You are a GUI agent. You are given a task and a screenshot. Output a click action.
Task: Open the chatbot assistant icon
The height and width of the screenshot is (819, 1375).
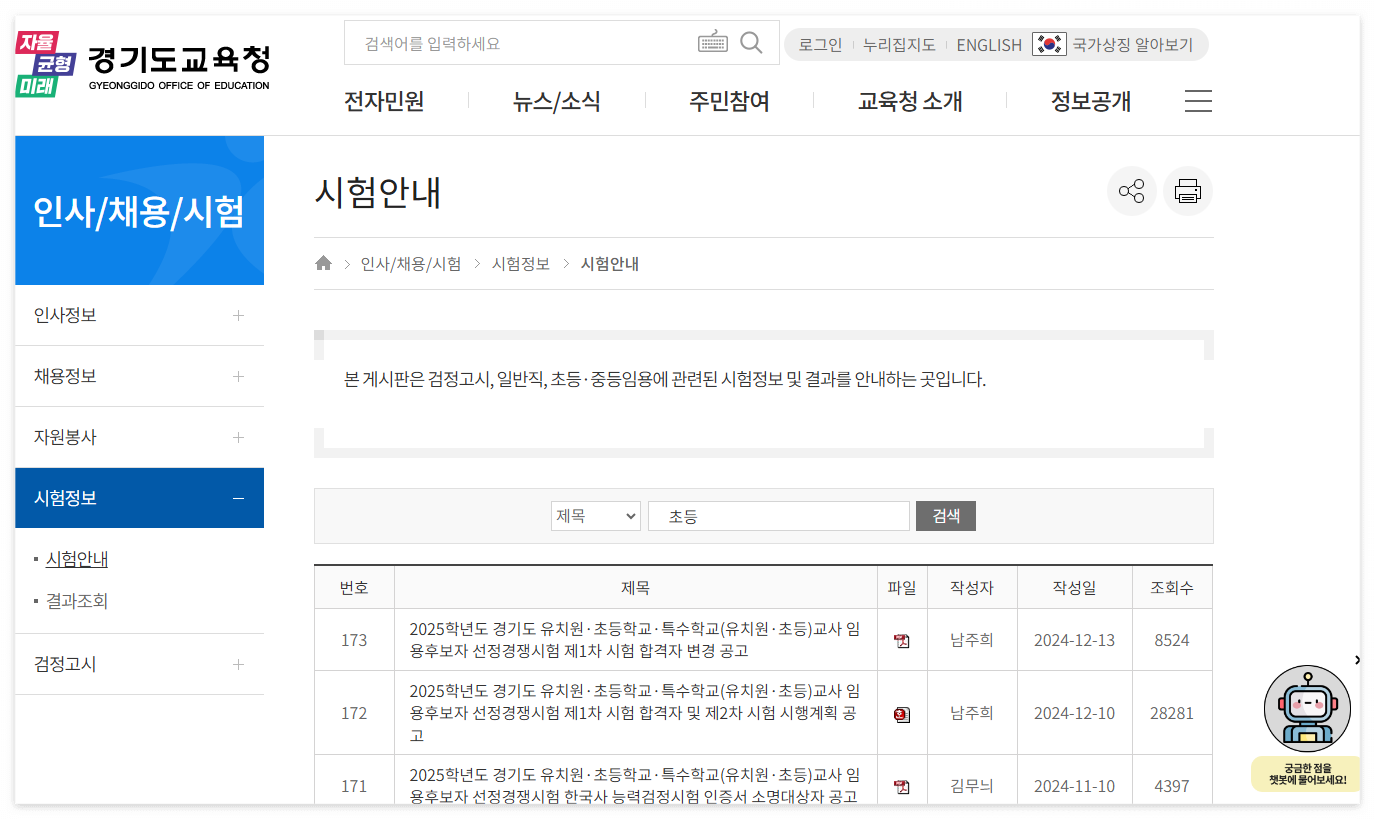coord(1305,707)
